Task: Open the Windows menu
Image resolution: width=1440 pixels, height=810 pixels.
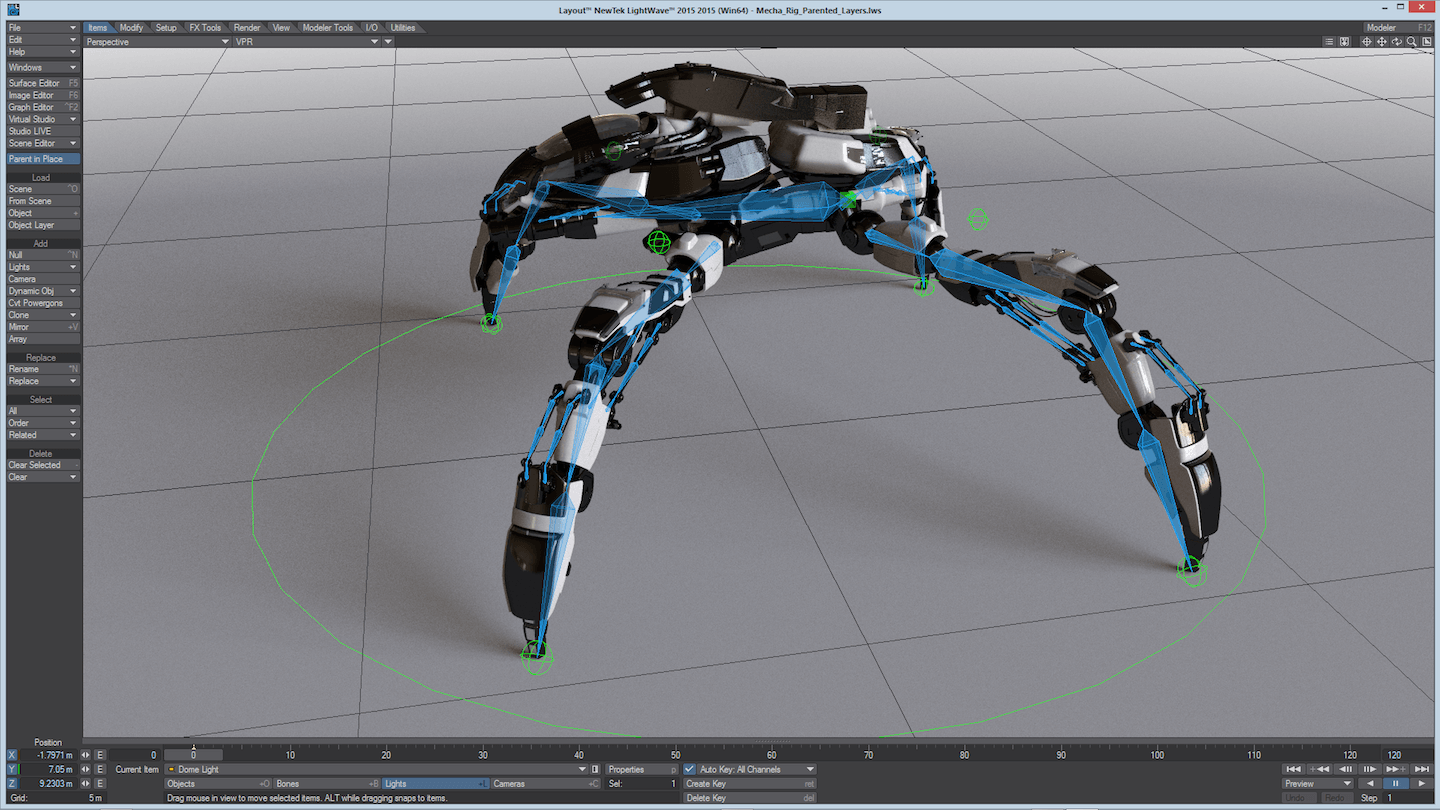Action: pos(40,67)
